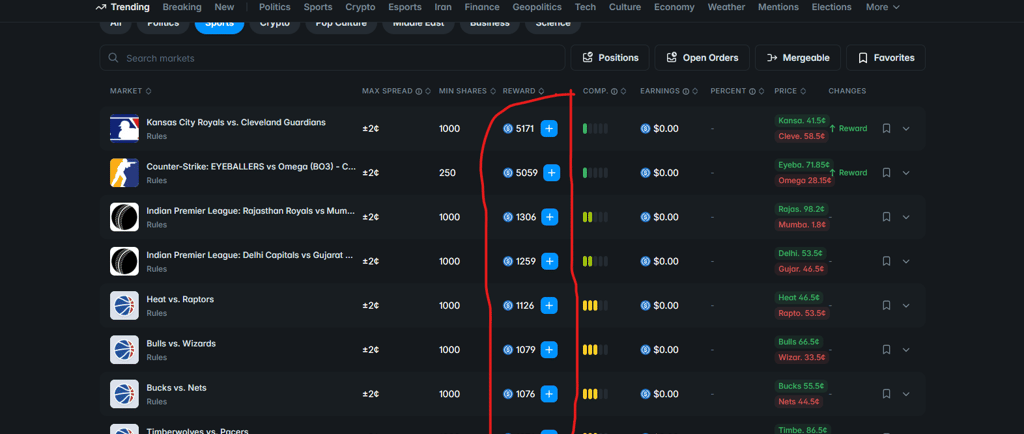The height and width of the screenshot is (434, 1024).
Task: Open the MLB logo for Kansas City Royals market
Action: (124, 129)
